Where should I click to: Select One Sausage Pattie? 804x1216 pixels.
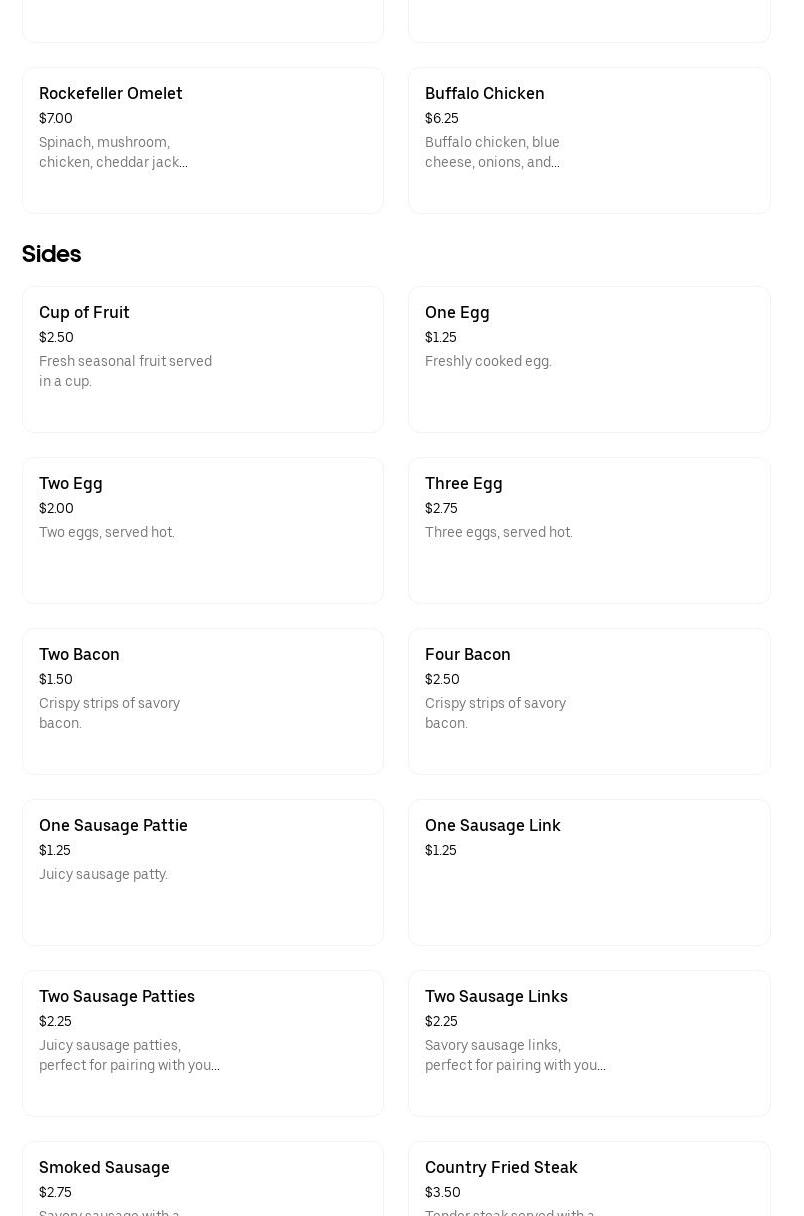[202, 871]
